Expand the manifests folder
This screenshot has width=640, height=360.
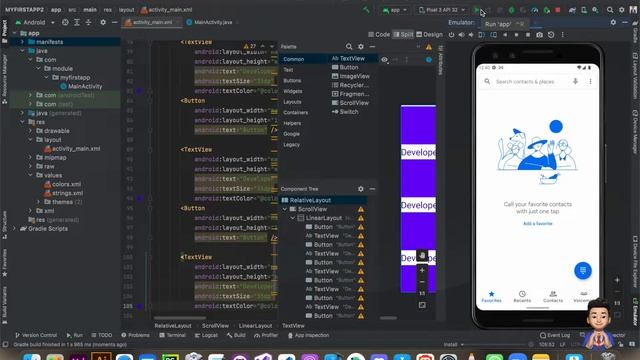22,42
